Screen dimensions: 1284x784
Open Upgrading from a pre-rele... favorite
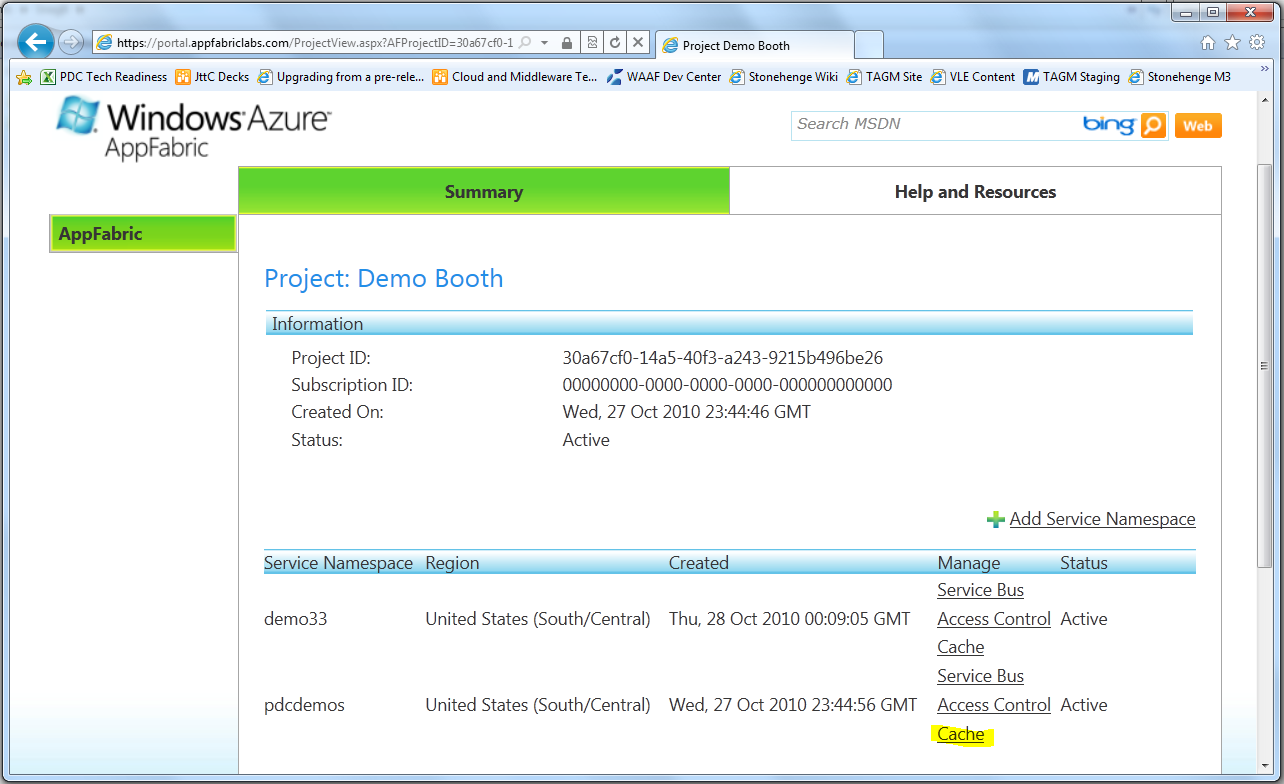(x=341, y=77)
